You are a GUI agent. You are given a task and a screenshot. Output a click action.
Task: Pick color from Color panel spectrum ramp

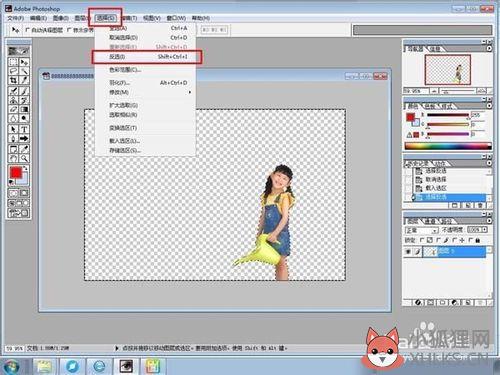[x=448, y=146]
